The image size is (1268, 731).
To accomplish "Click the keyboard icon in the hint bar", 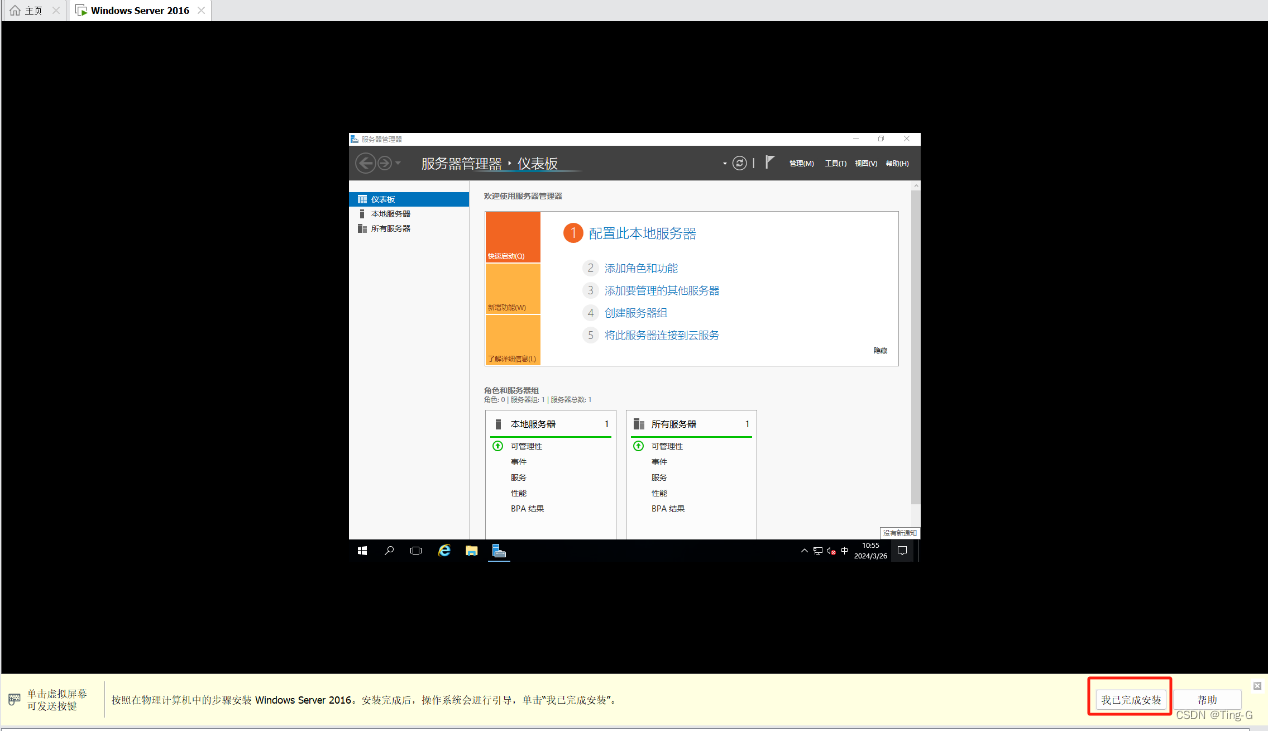I will click(x=14, y=699).
